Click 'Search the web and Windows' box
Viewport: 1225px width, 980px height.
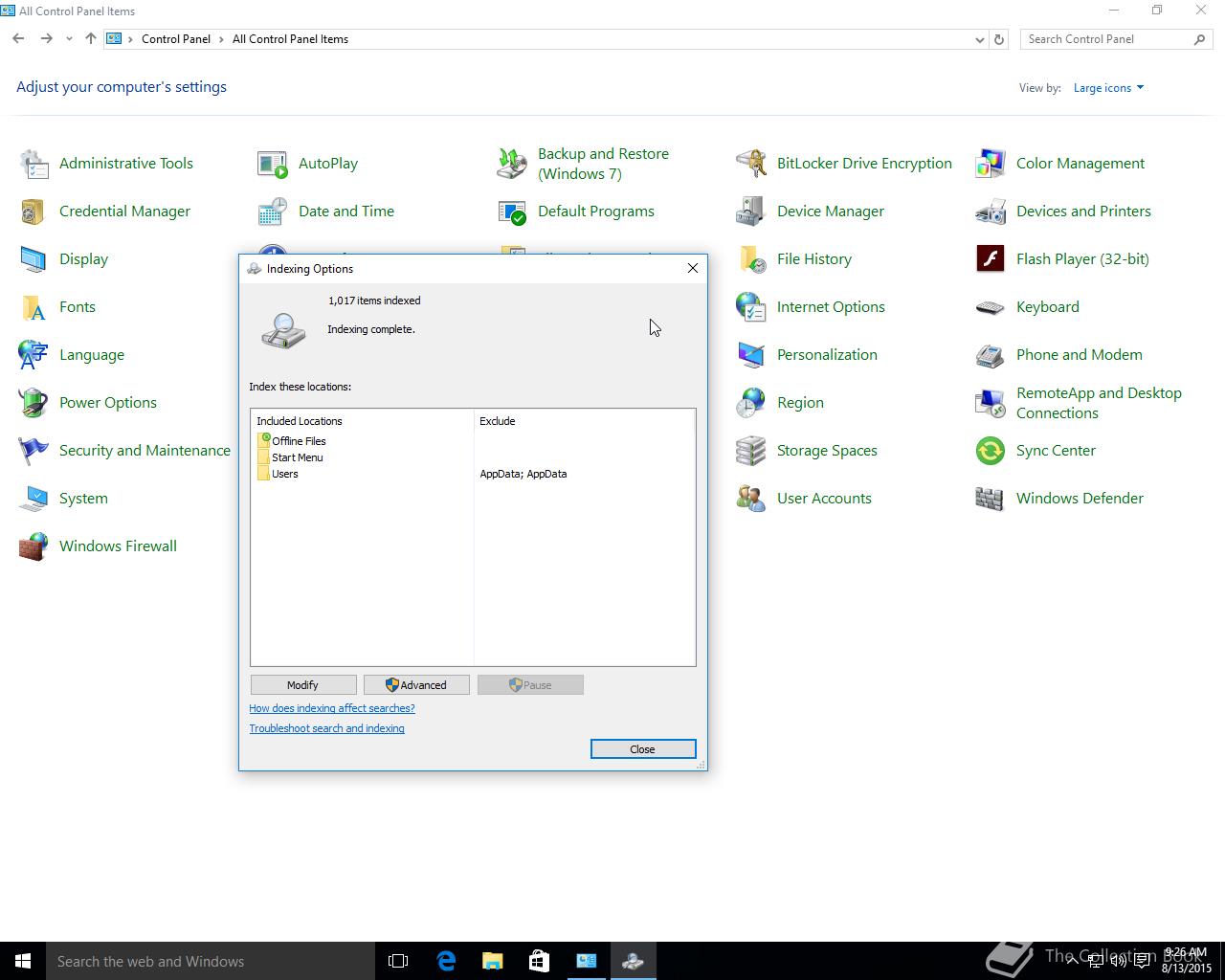coord(211,961)
